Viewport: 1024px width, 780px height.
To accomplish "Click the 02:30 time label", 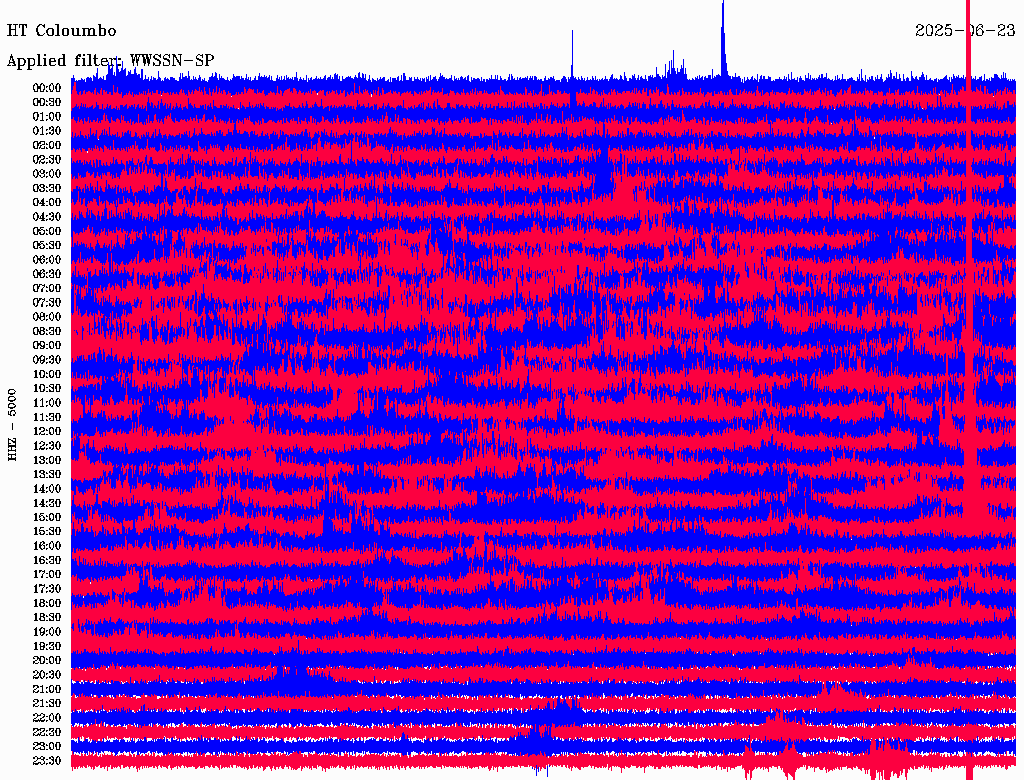I will click(47, 160).
